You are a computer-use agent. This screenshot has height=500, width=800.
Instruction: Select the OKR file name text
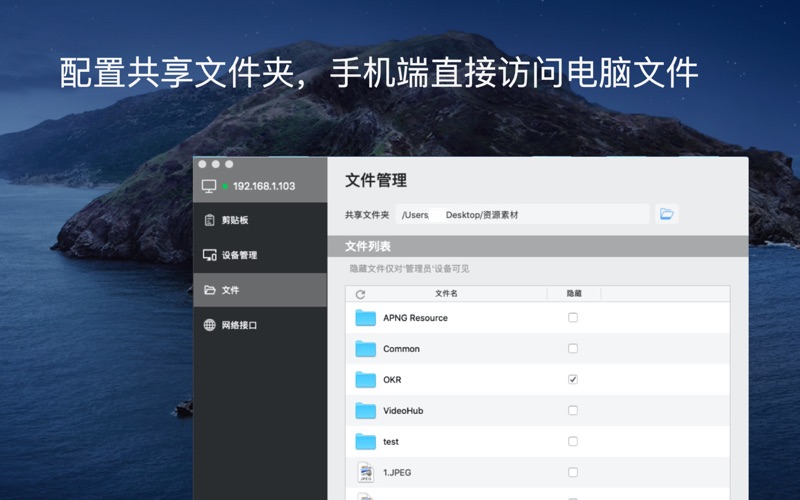click(392, 380)
